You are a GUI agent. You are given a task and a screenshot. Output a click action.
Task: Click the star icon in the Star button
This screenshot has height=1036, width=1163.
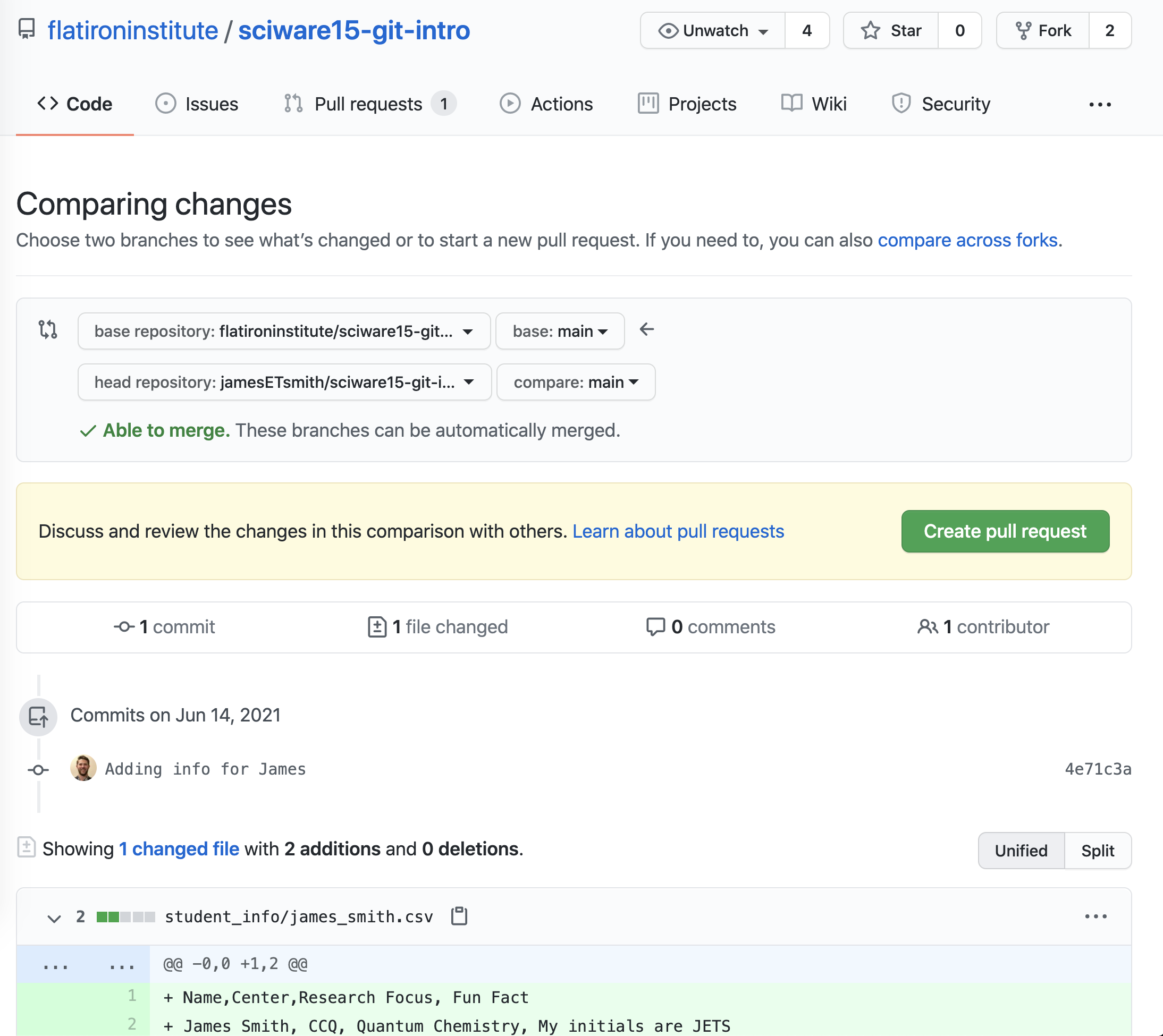point(870,30)
